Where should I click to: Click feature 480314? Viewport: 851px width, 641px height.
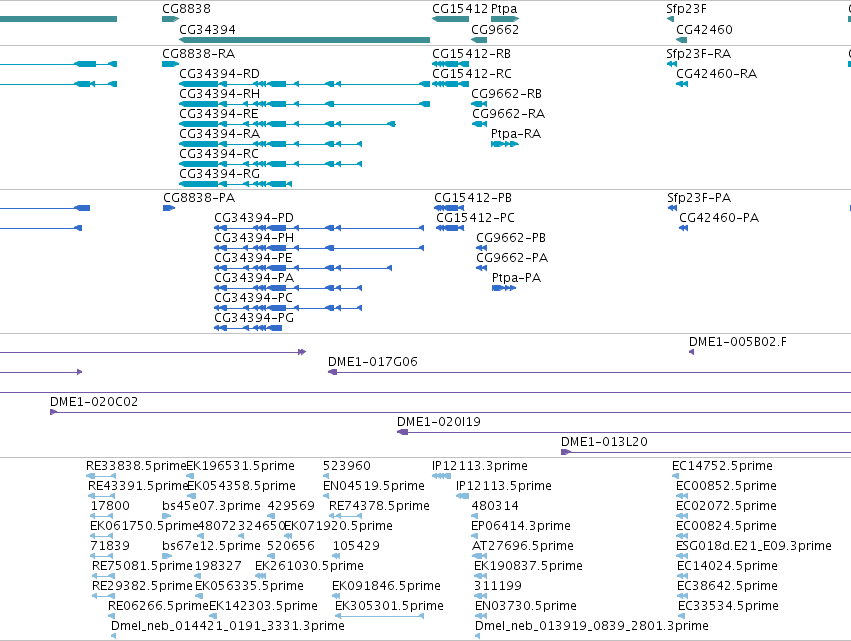(495, 506)
